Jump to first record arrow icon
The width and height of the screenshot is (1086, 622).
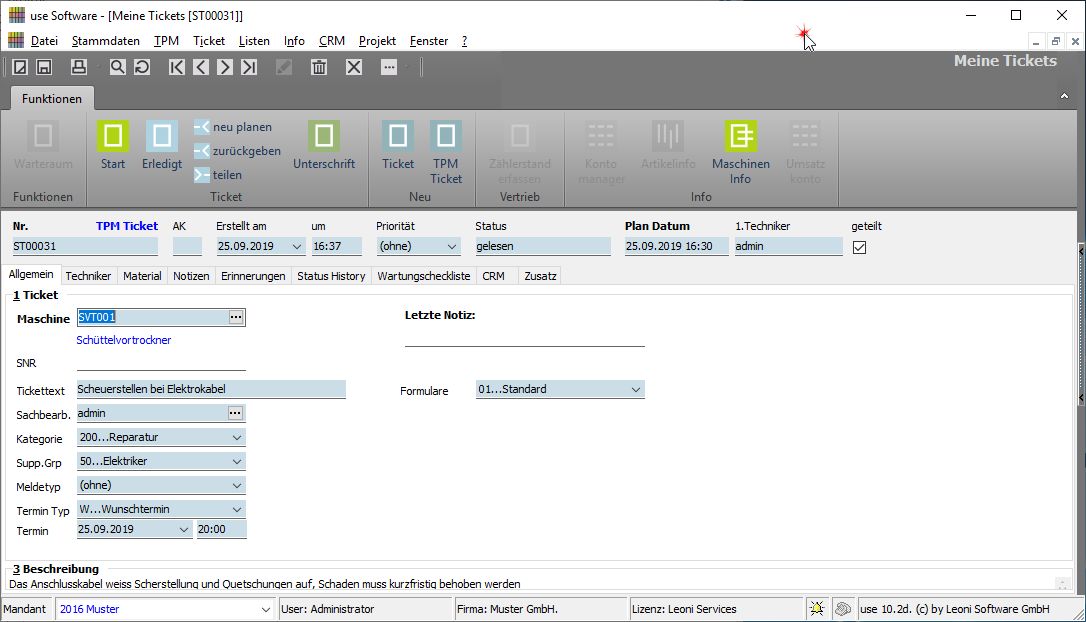[177, 67]
